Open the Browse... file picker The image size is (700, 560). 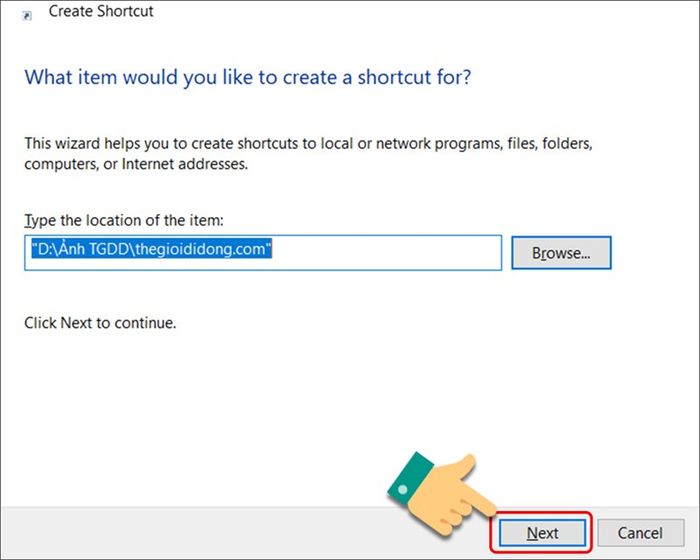tap(561, 253)
